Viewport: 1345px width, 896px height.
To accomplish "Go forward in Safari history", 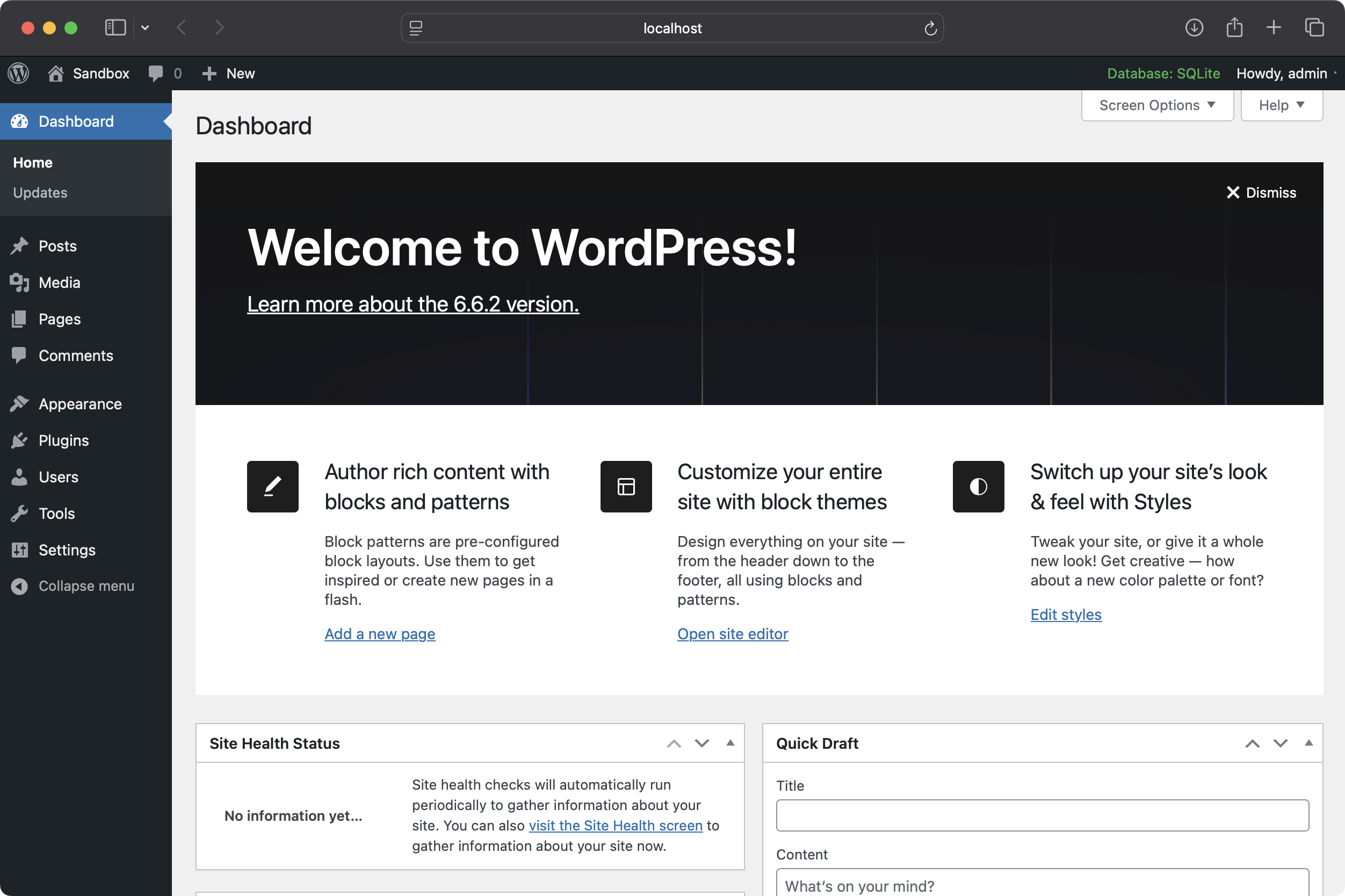I will [219, 27].
